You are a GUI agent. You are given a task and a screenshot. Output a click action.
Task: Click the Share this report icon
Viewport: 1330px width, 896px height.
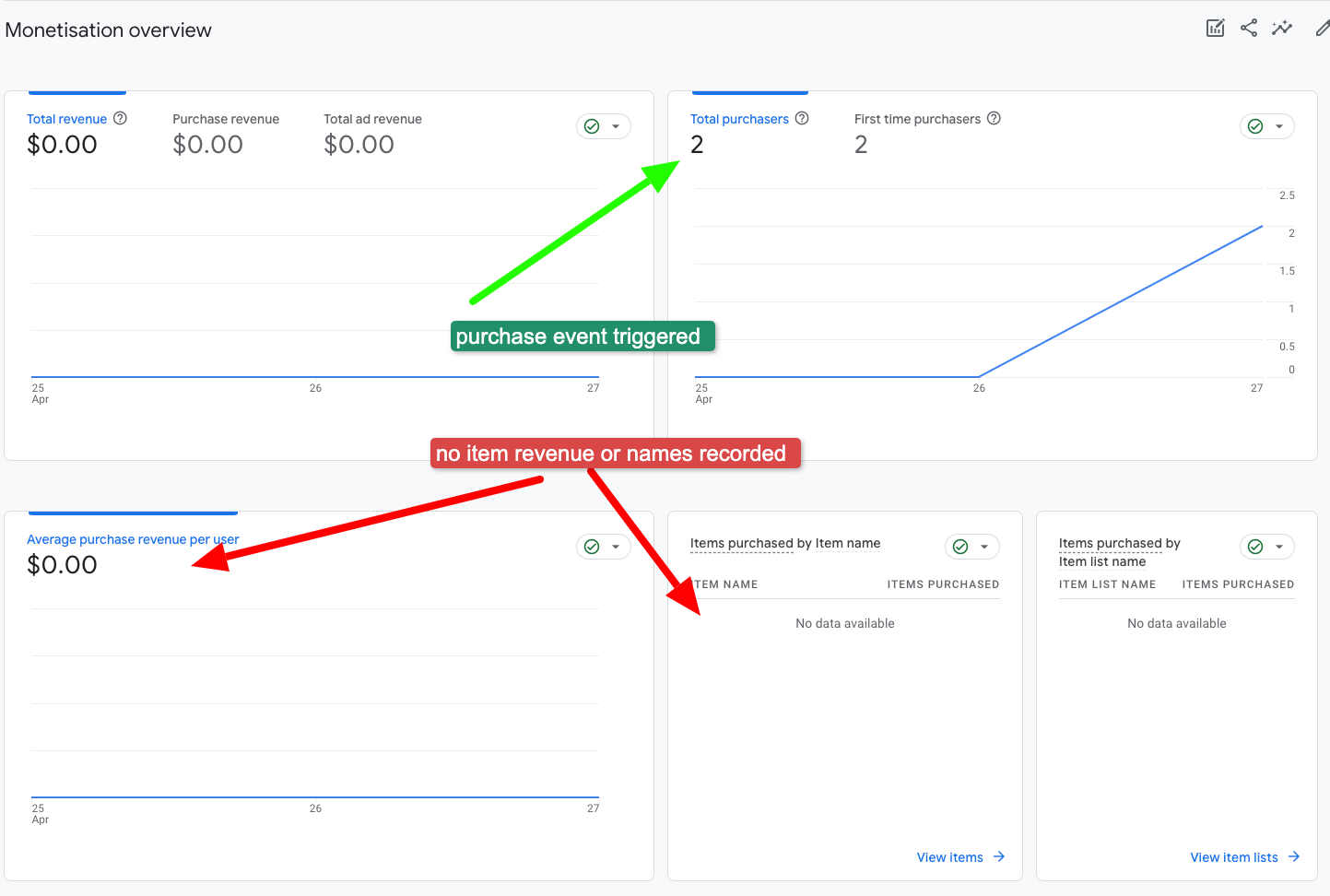click(x=1249, y=28)
